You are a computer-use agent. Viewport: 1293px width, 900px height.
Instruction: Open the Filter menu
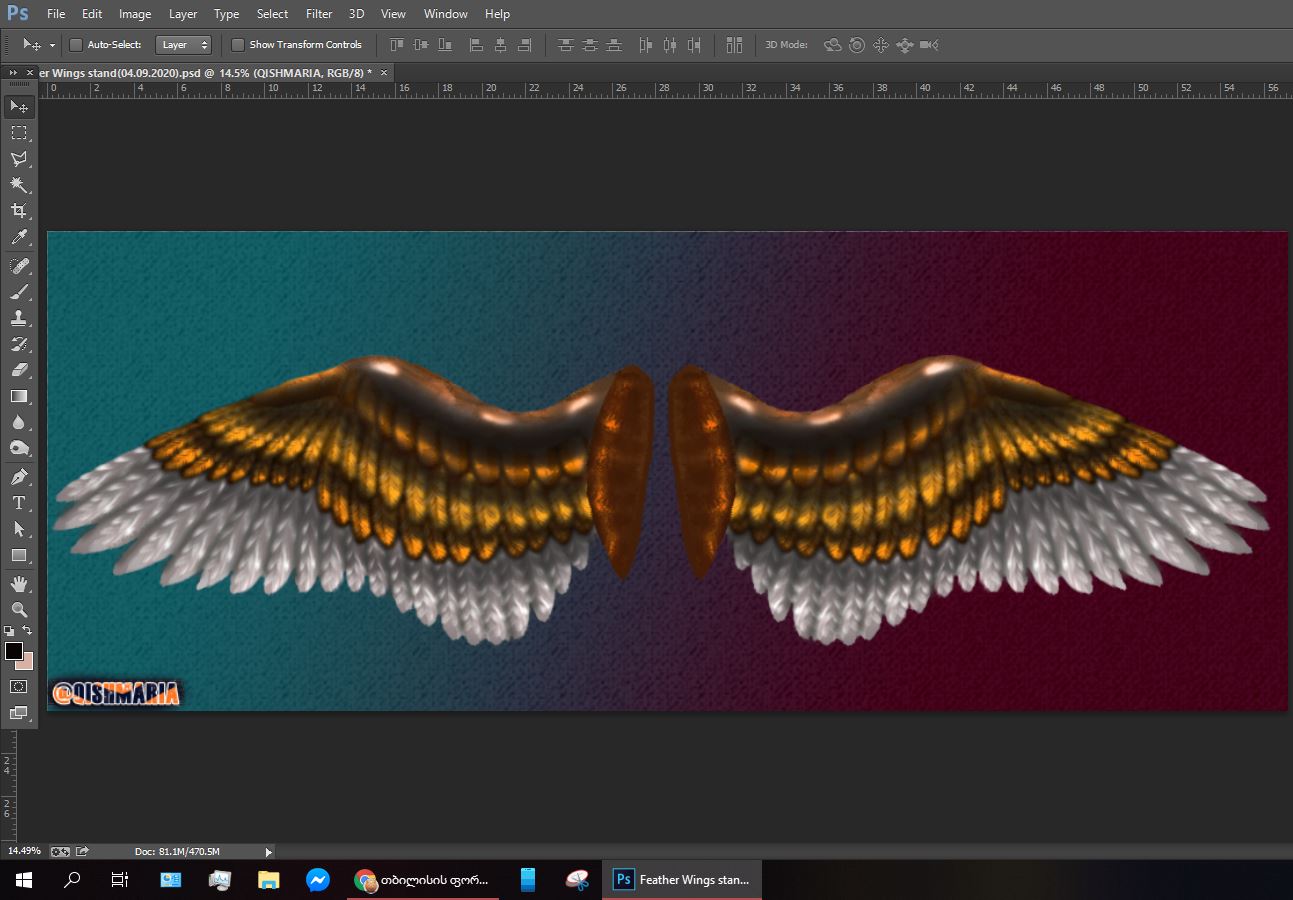pyautogui.click(x=319, y=14)
